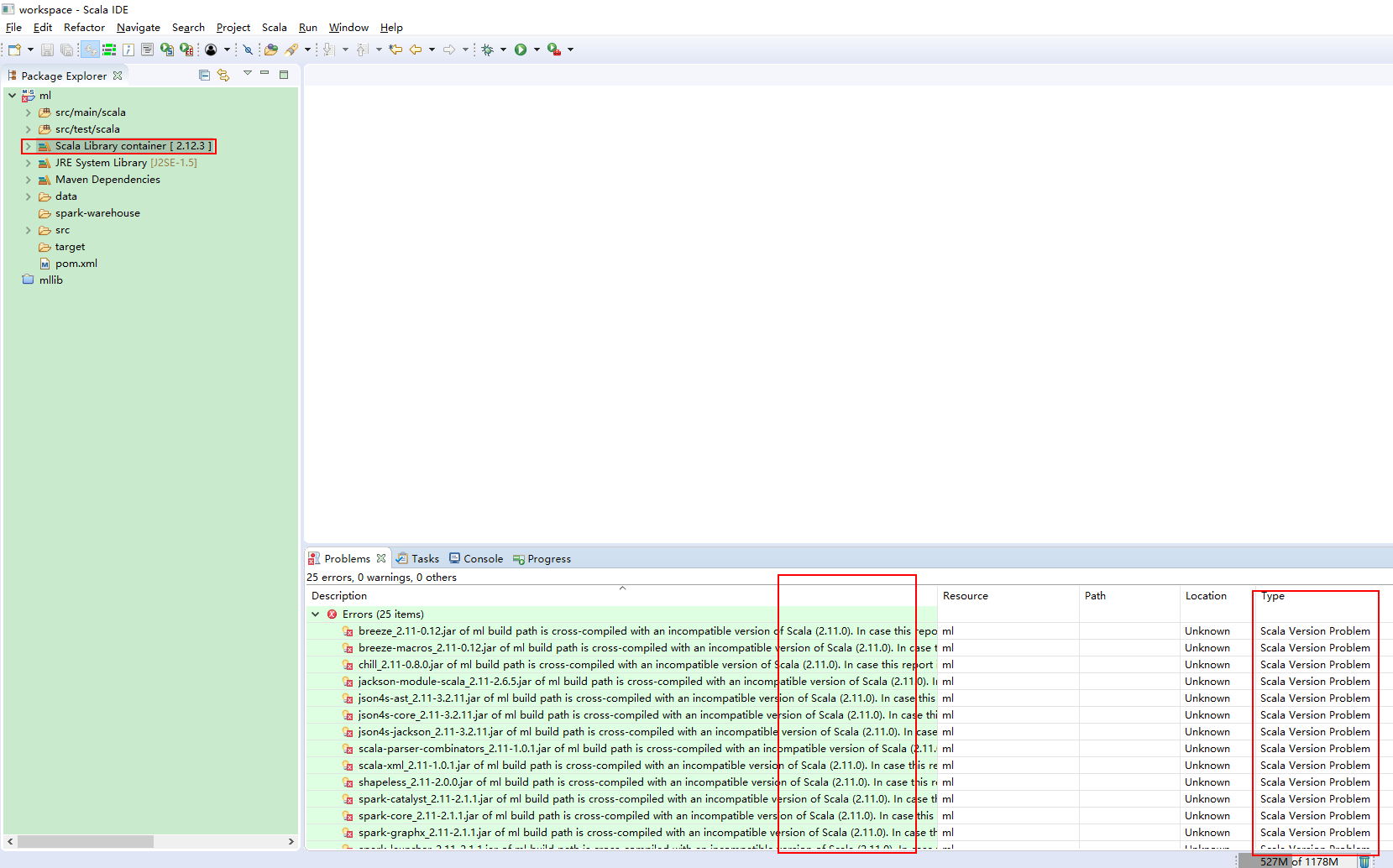Open the Window menu
Viewport: 1393px width, 868px height.
pos(348,28)
